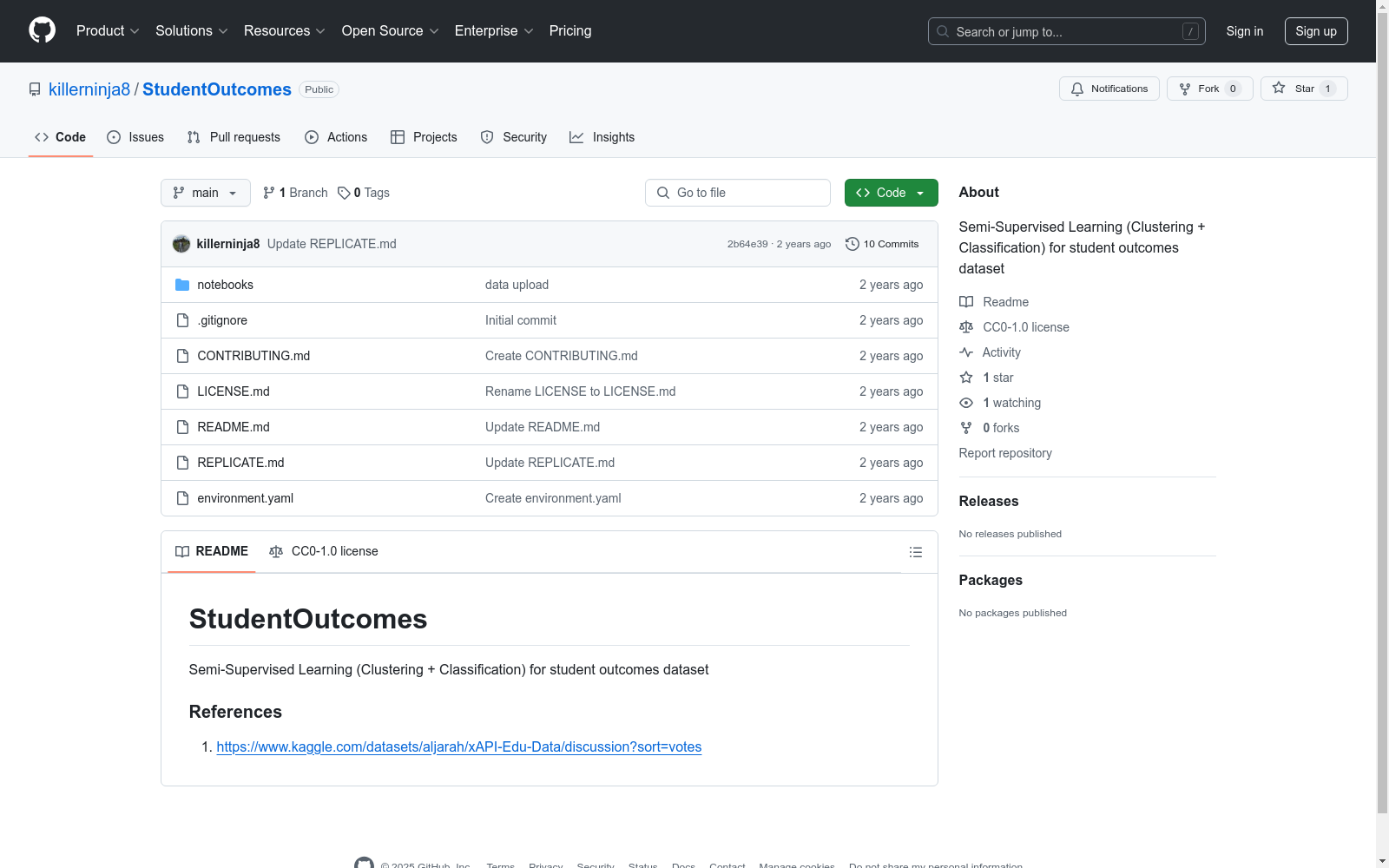Screen dimensions: 1389x868
Task: Open CONTRIBUTING.md file
Action: tap(253, 356)
